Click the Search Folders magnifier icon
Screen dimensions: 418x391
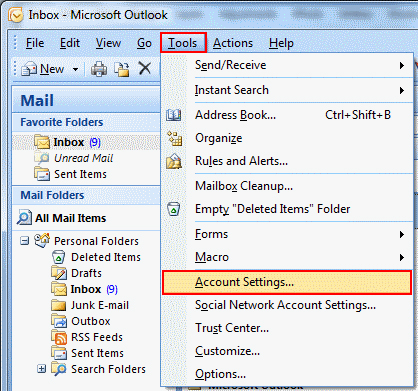(59, 369)
